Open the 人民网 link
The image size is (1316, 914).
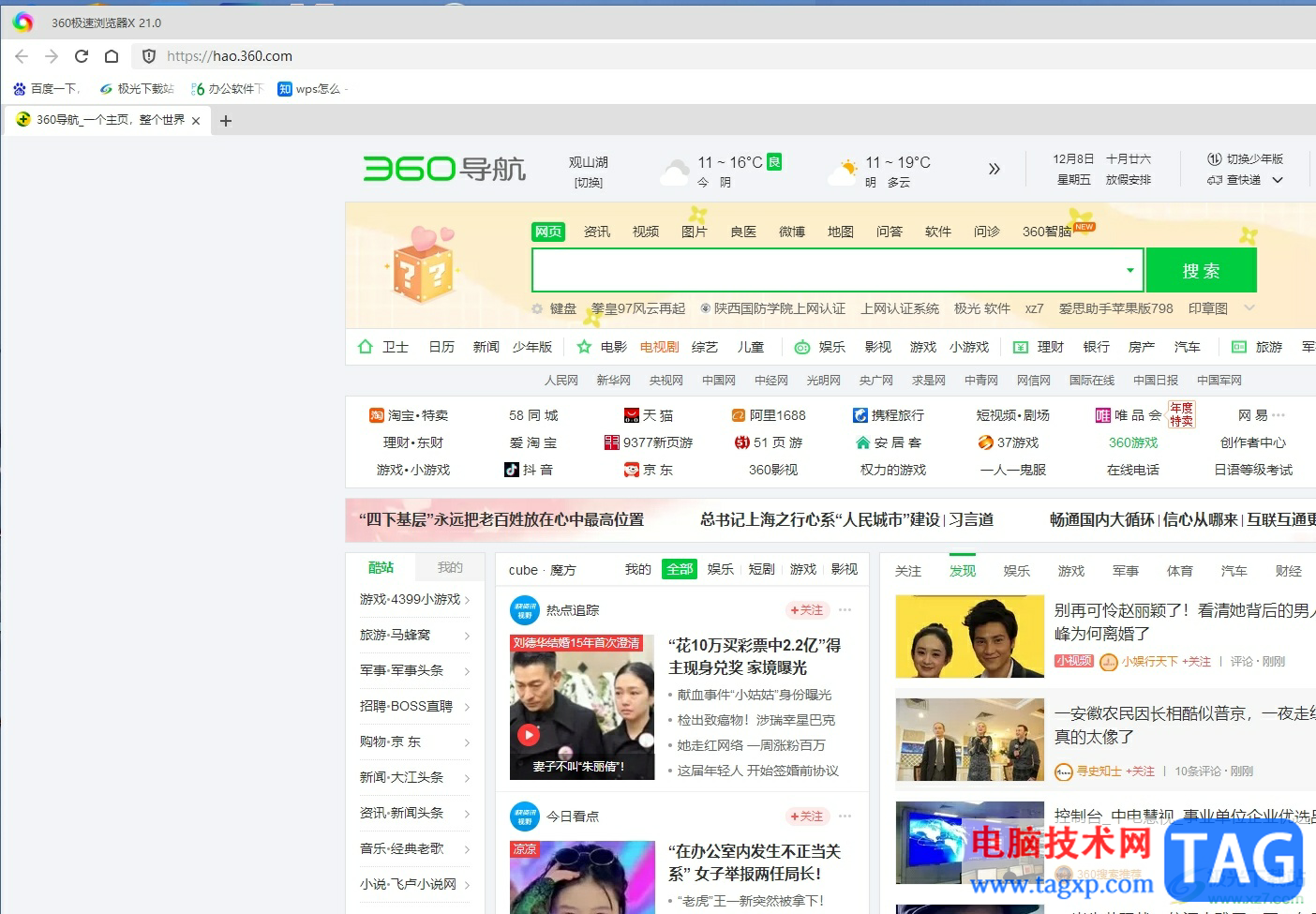pyautogui.click(x=561, y=381)
